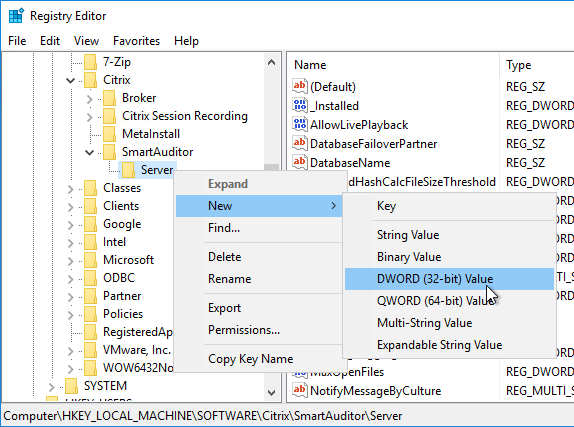The width and height of the screenshot is (574, 427).
Task: Choose Multi-String Value
Action: point(449,323)
